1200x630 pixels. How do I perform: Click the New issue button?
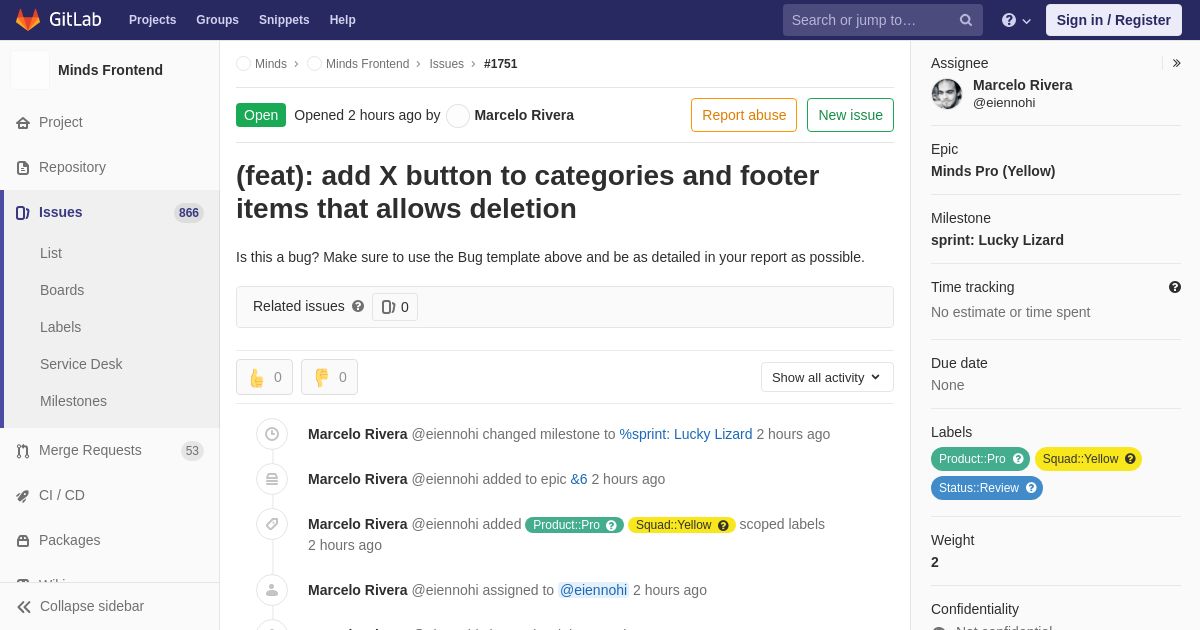[850, 115]
